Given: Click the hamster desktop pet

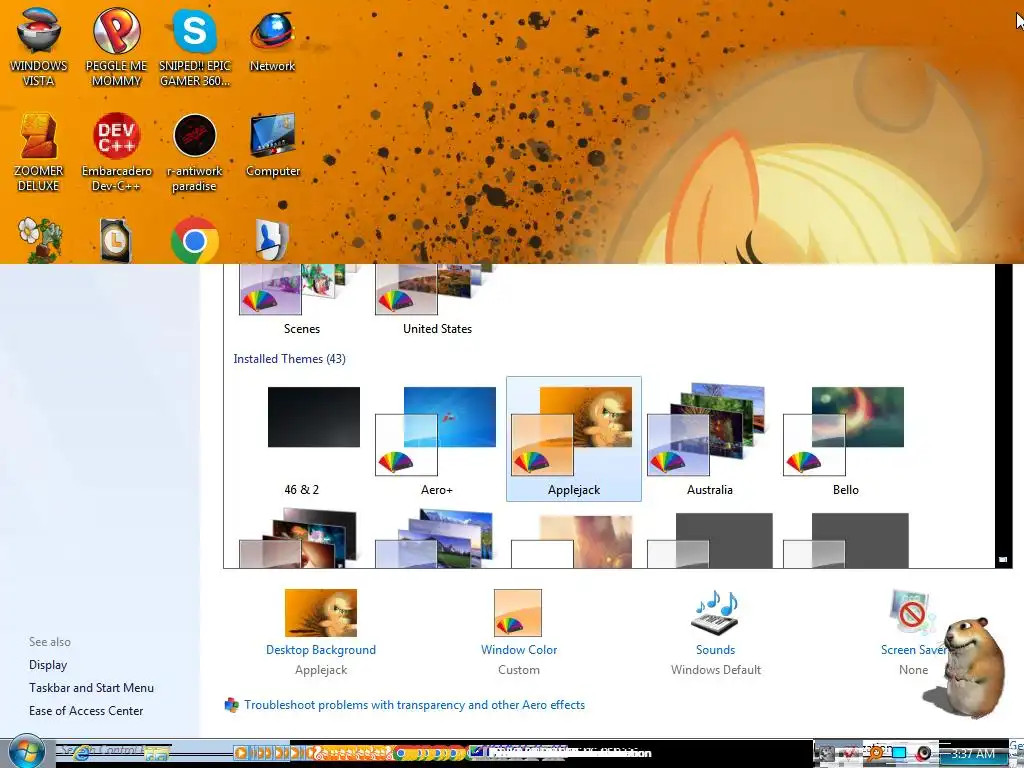Looking at the screenshot, I should click(x=971, y=666).
